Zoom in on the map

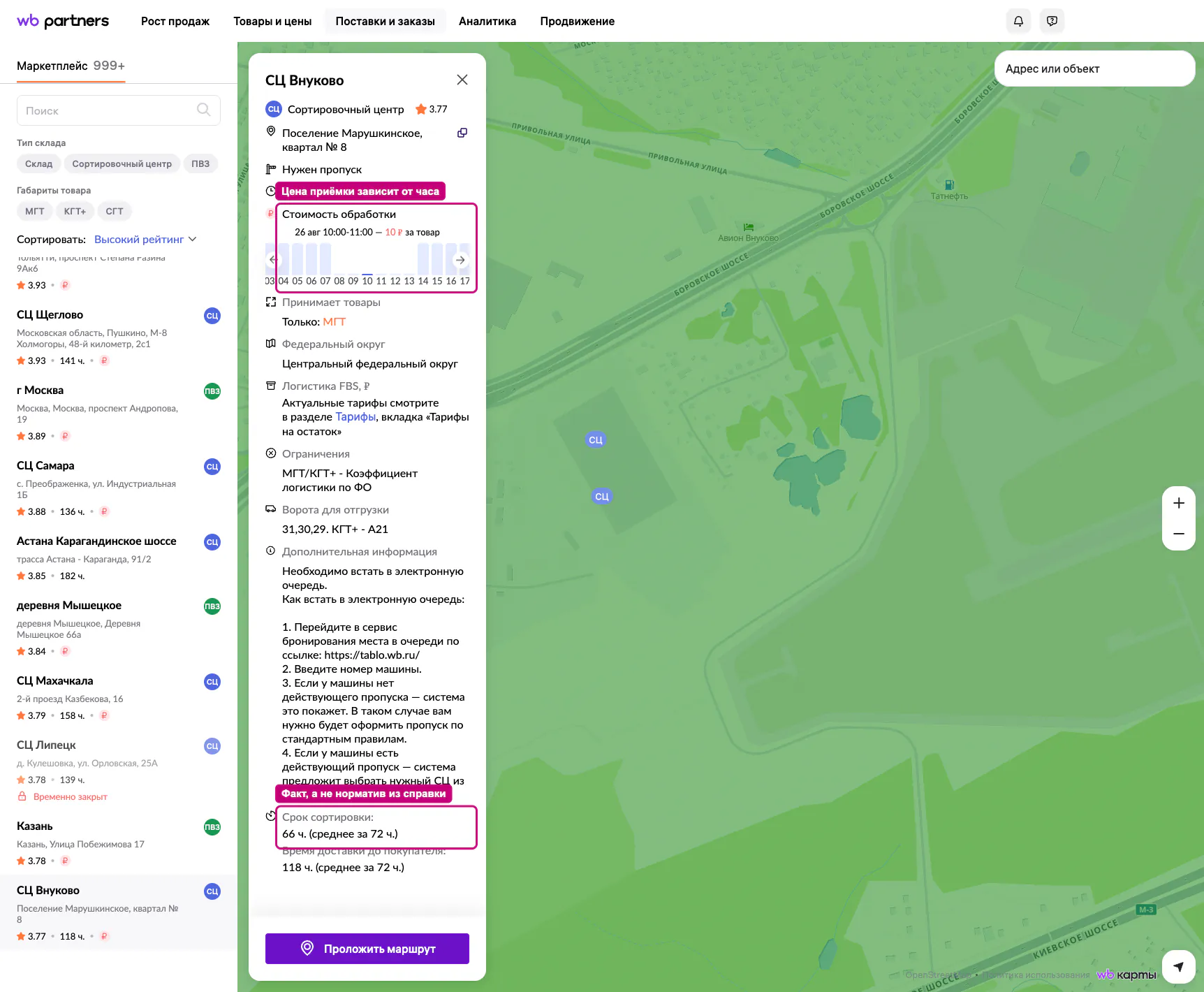(x=1179, y=503)
